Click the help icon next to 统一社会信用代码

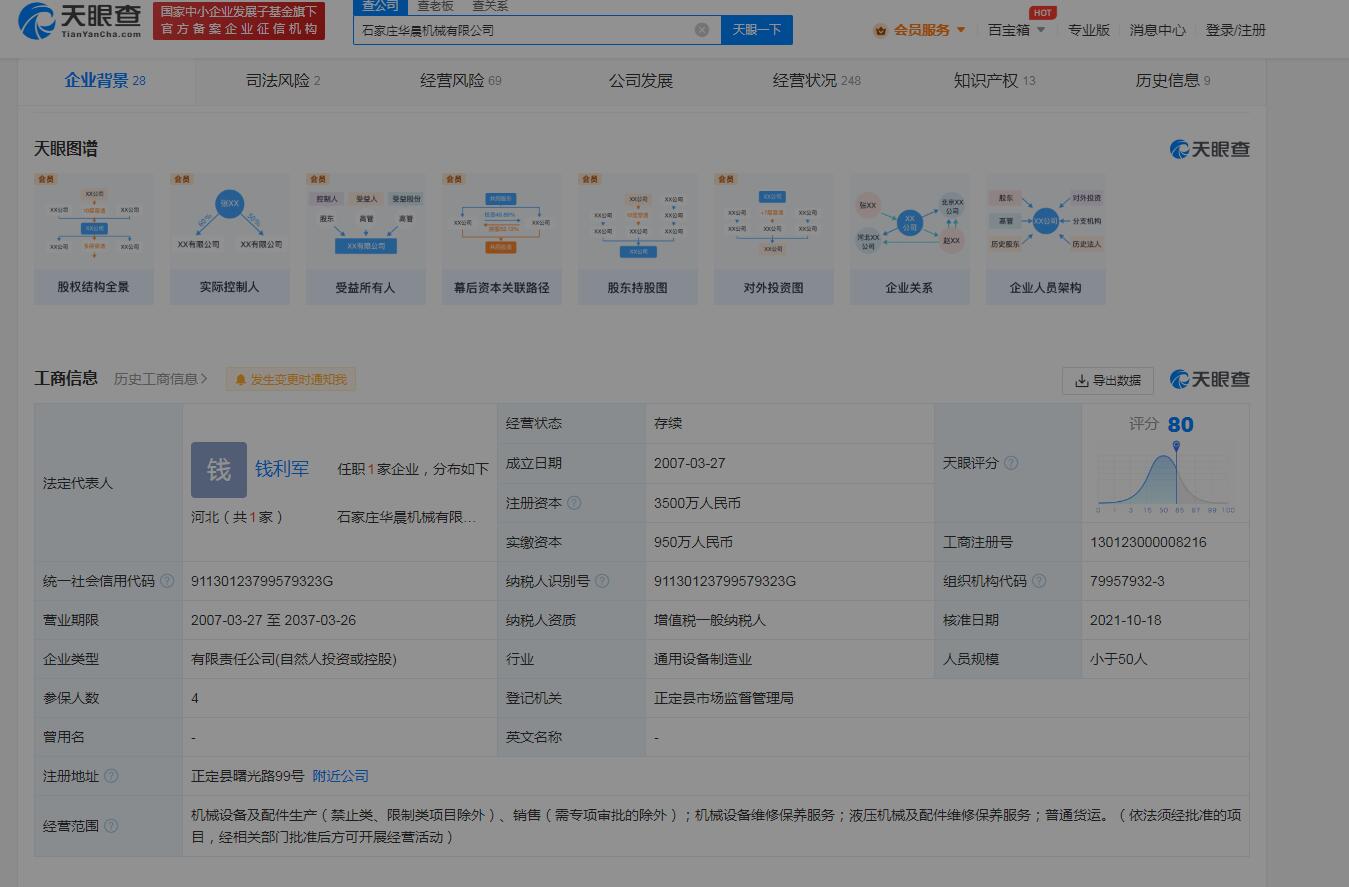[167, 581]
